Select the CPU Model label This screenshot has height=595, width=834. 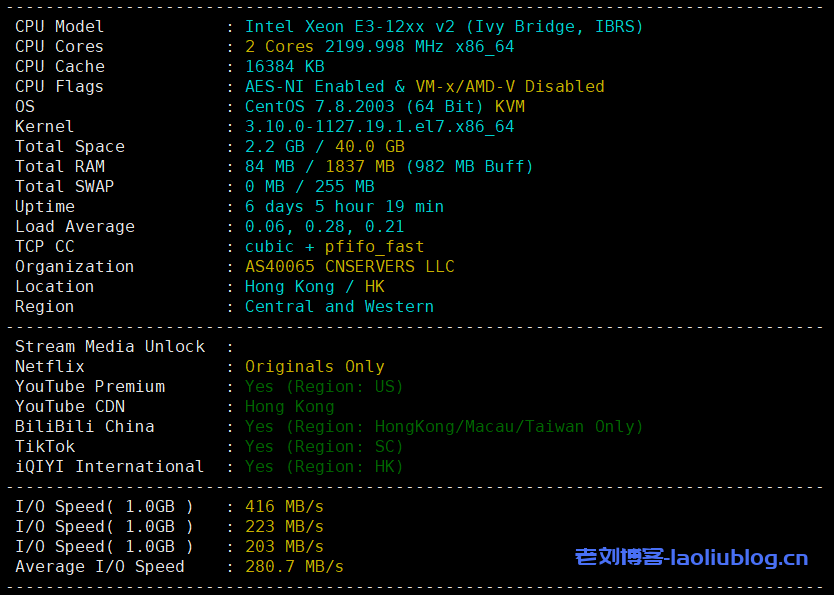[x=59, y=27]
